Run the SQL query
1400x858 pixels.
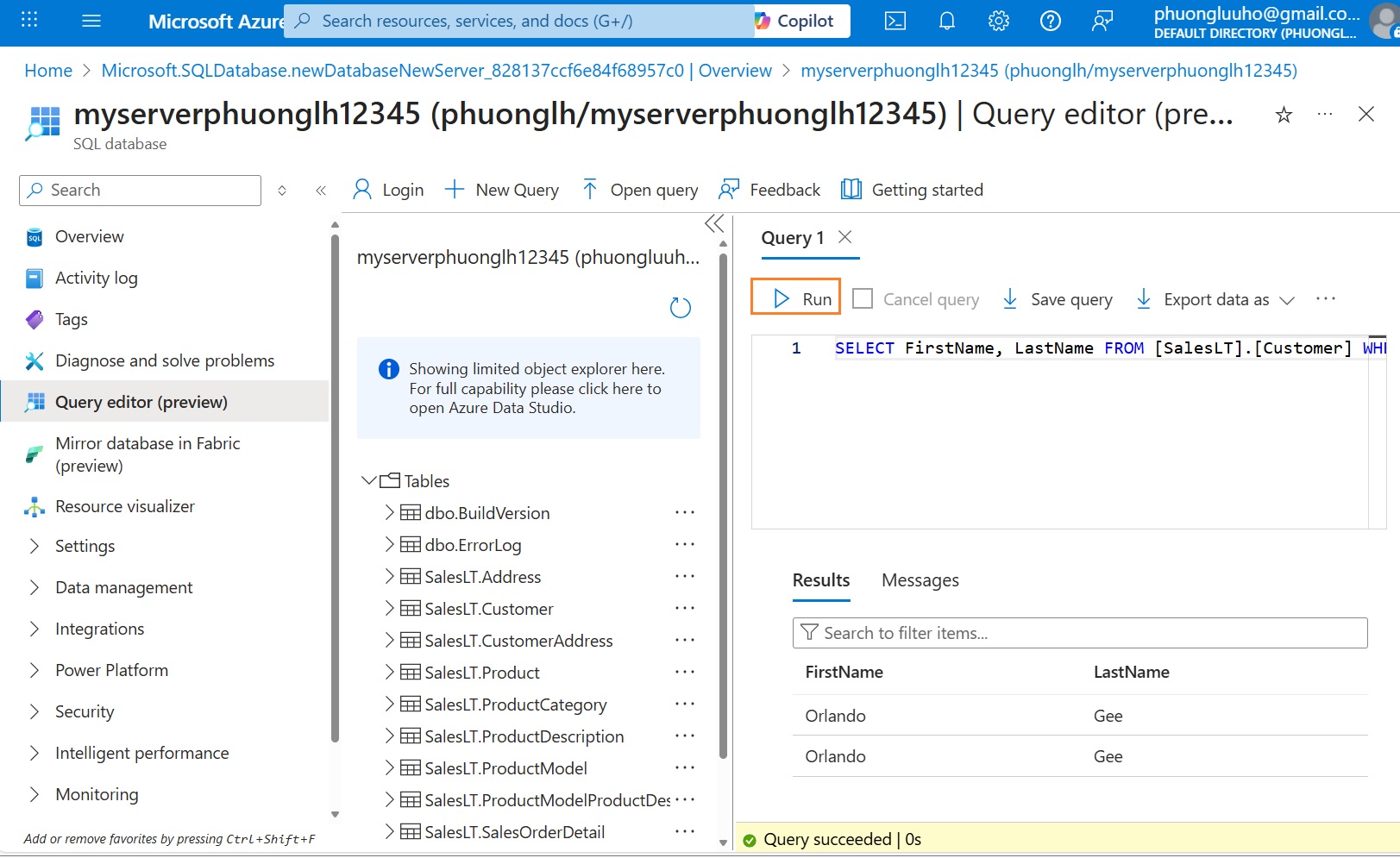796,298
